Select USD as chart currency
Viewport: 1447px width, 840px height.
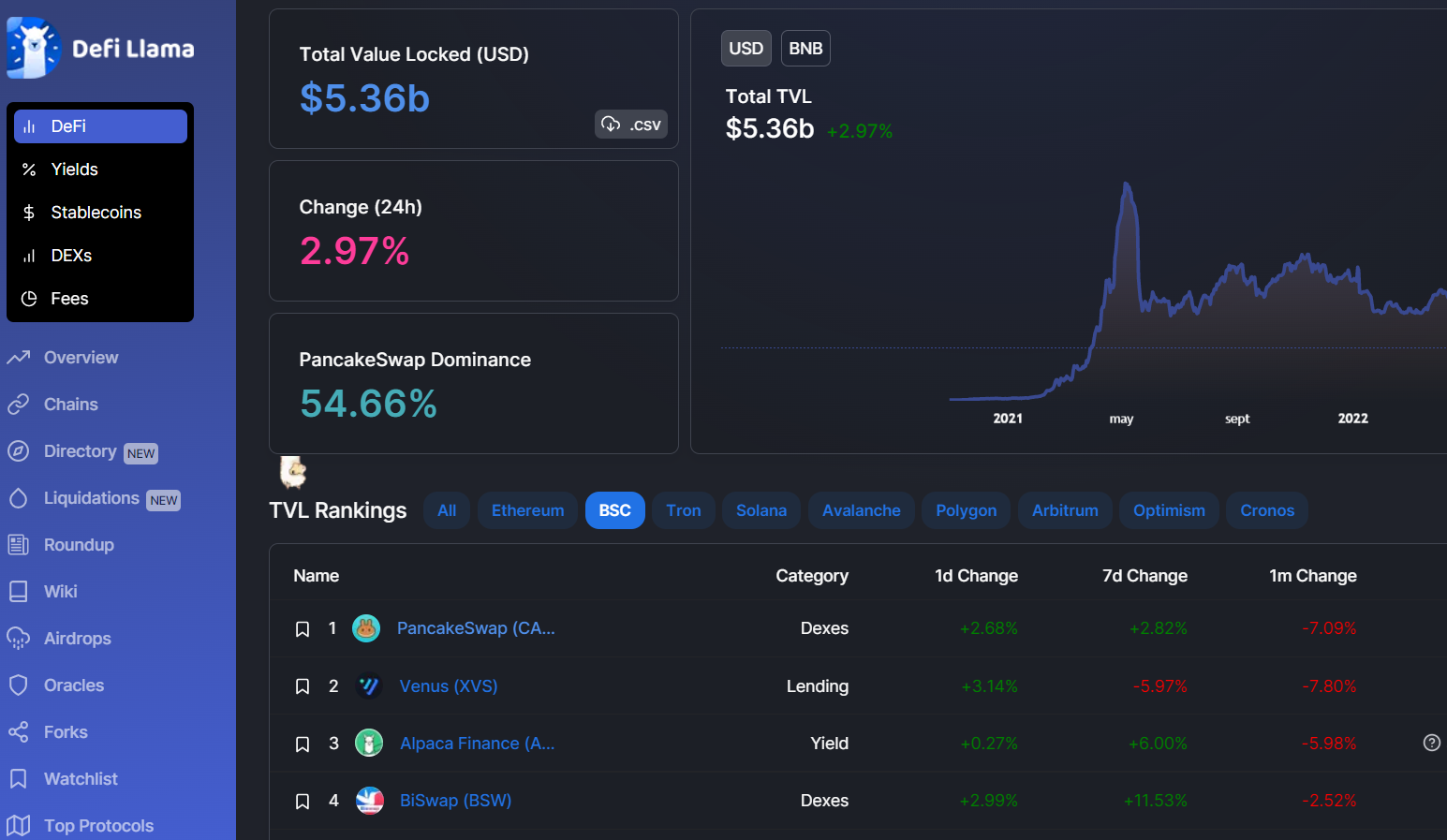point(746,49)
